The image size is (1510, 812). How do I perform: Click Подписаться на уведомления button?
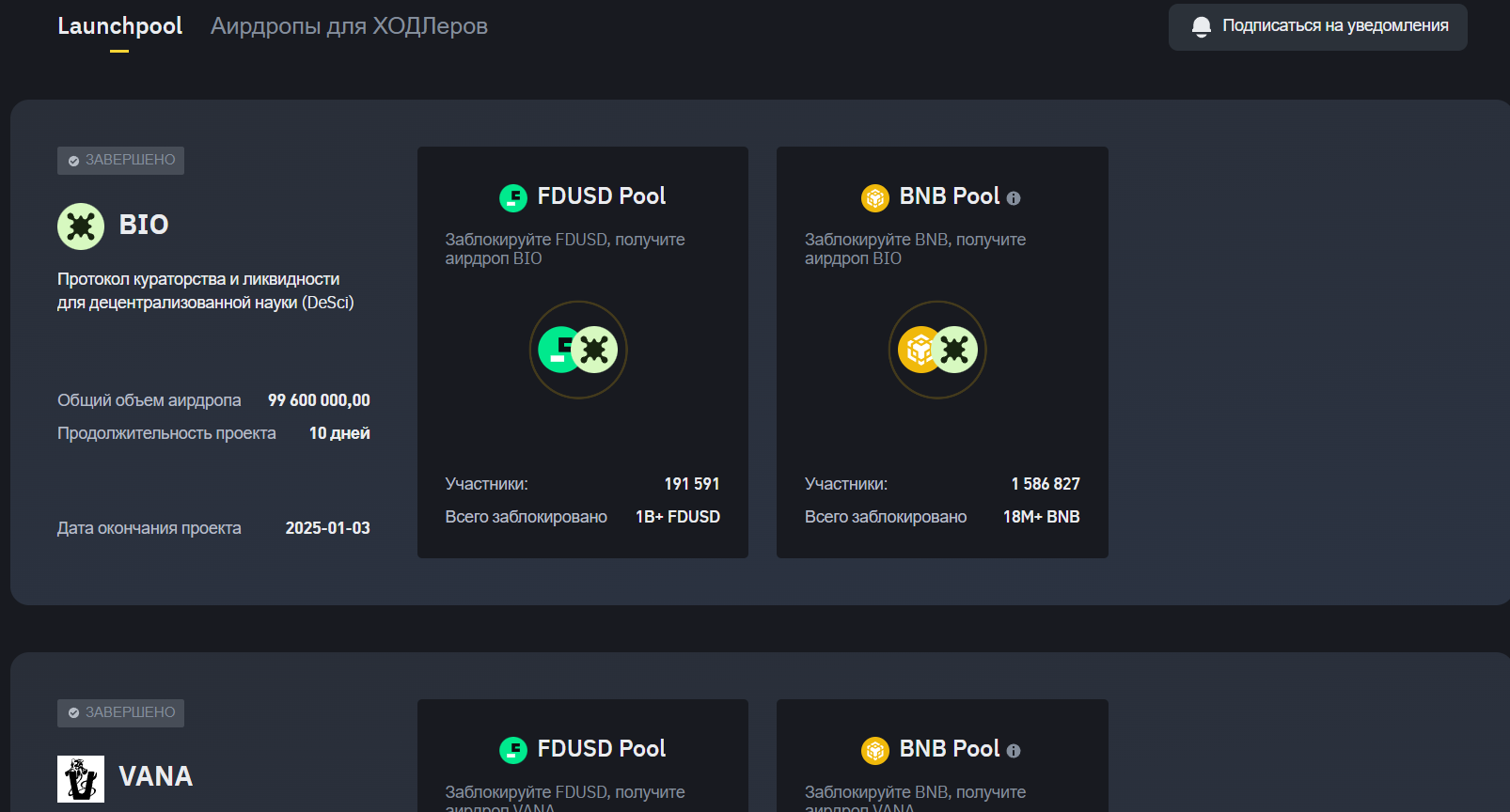pyautogui.click(x=1317, y=26)
